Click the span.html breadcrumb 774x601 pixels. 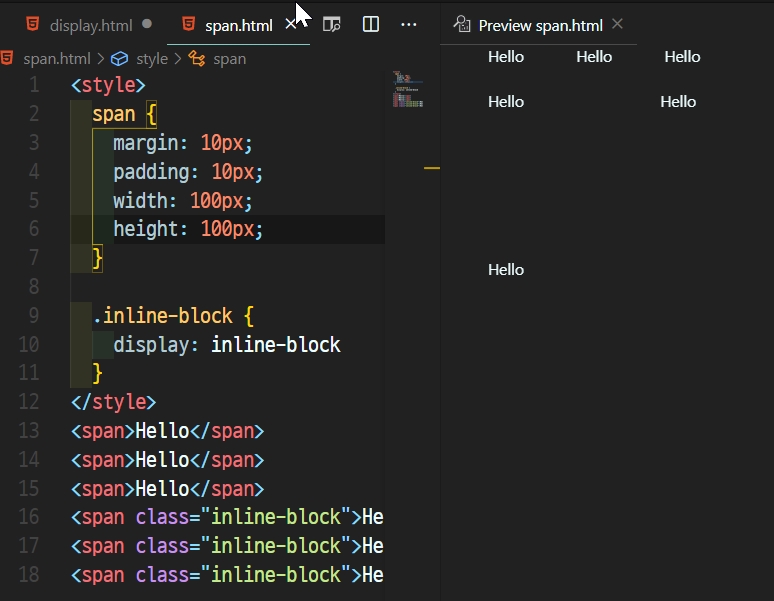pos(57,59)
